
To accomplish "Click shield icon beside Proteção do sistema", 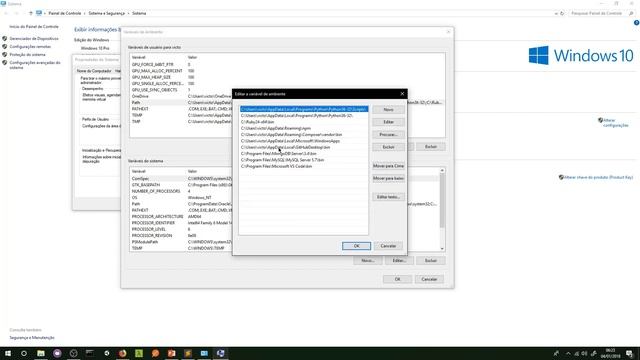I will point(4,54).
